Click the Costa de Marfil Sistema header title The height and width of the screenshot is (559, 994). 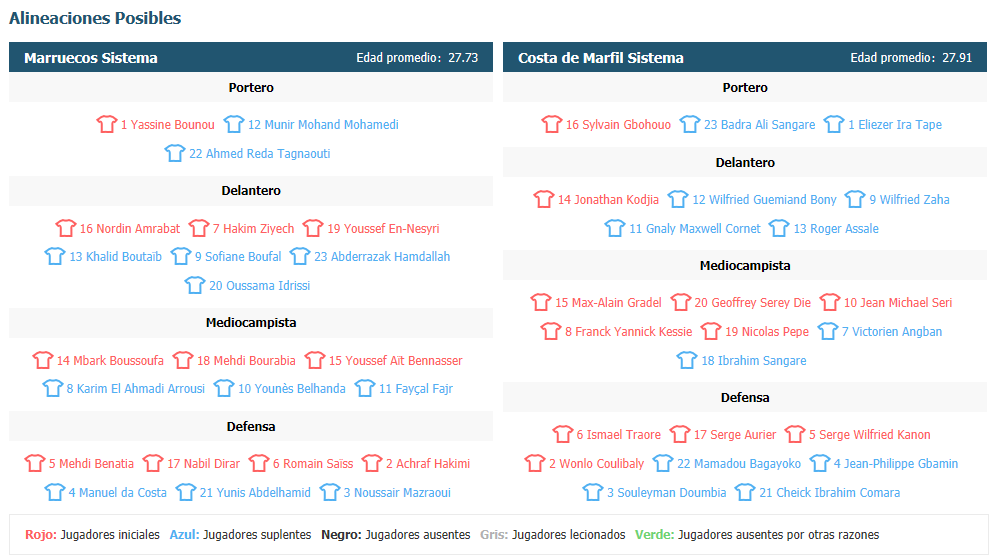point(601,58)
